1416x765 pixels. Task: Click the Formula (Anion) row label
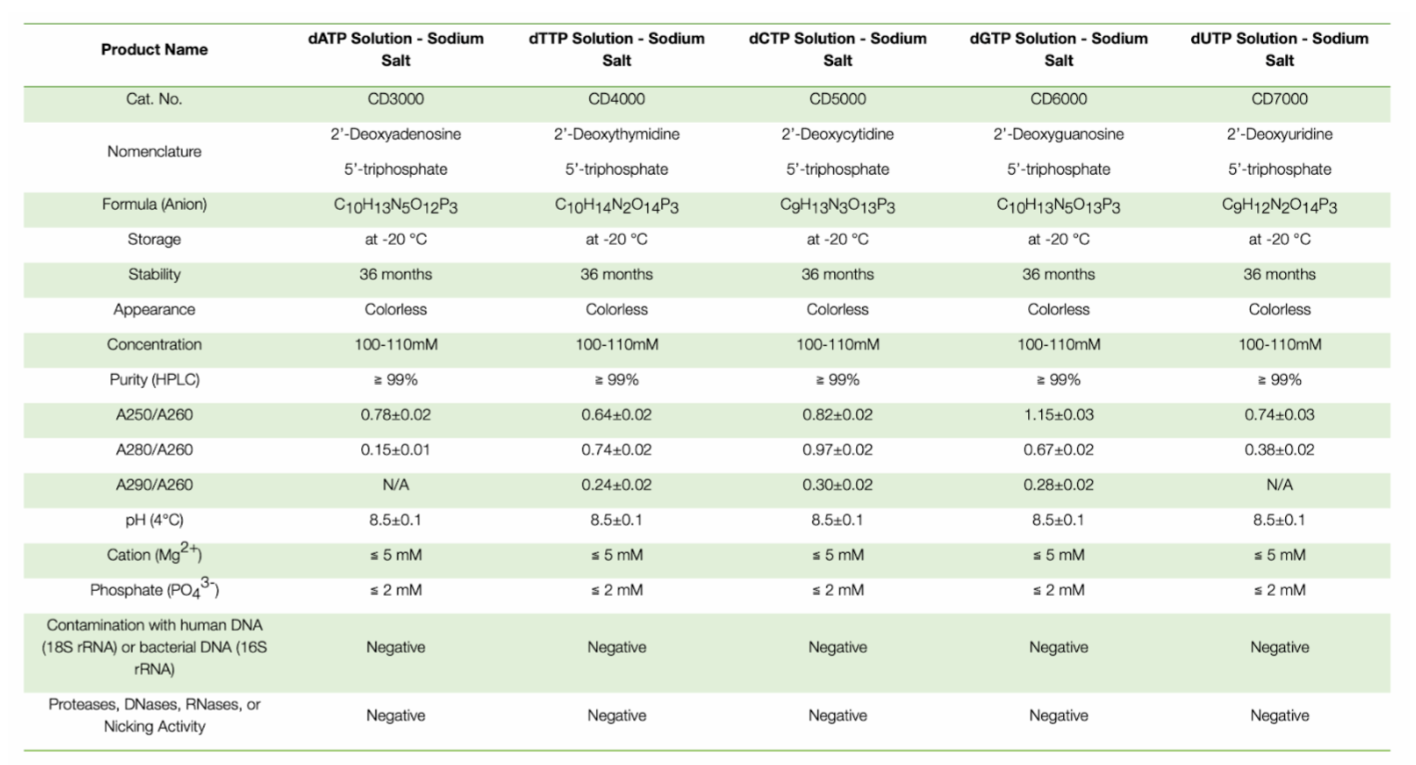click(154, 205)
